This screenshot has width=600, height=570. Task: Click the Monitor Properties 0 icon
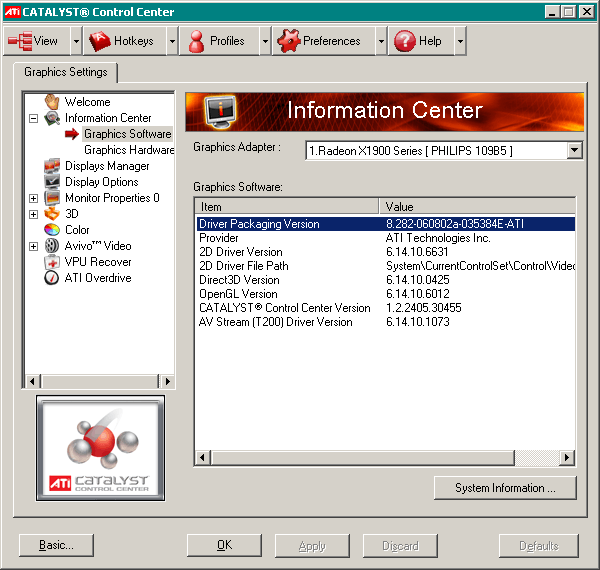(52, 198)
